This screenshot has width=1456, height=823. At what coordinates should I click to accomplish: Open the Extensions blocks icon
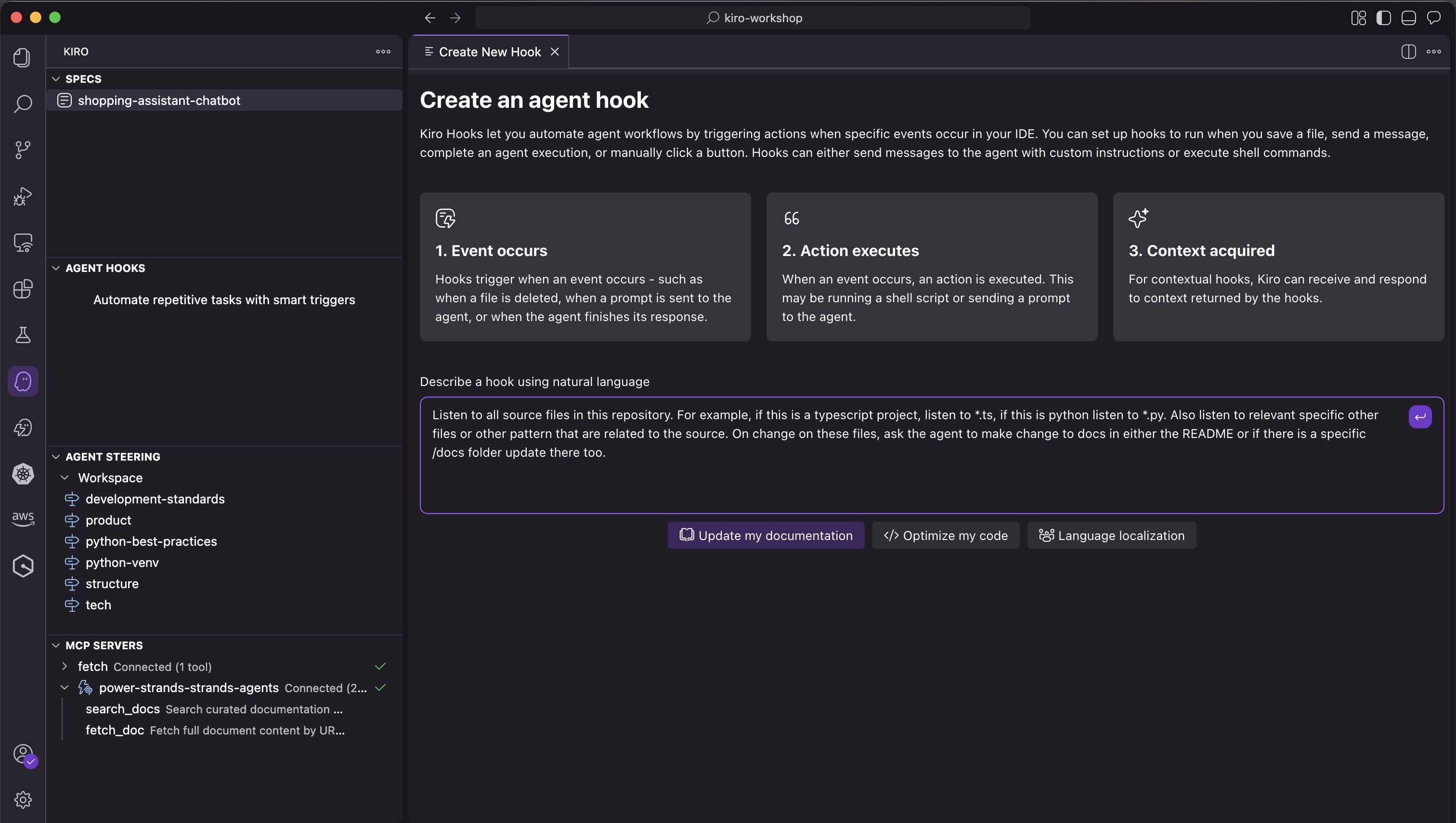23,289
